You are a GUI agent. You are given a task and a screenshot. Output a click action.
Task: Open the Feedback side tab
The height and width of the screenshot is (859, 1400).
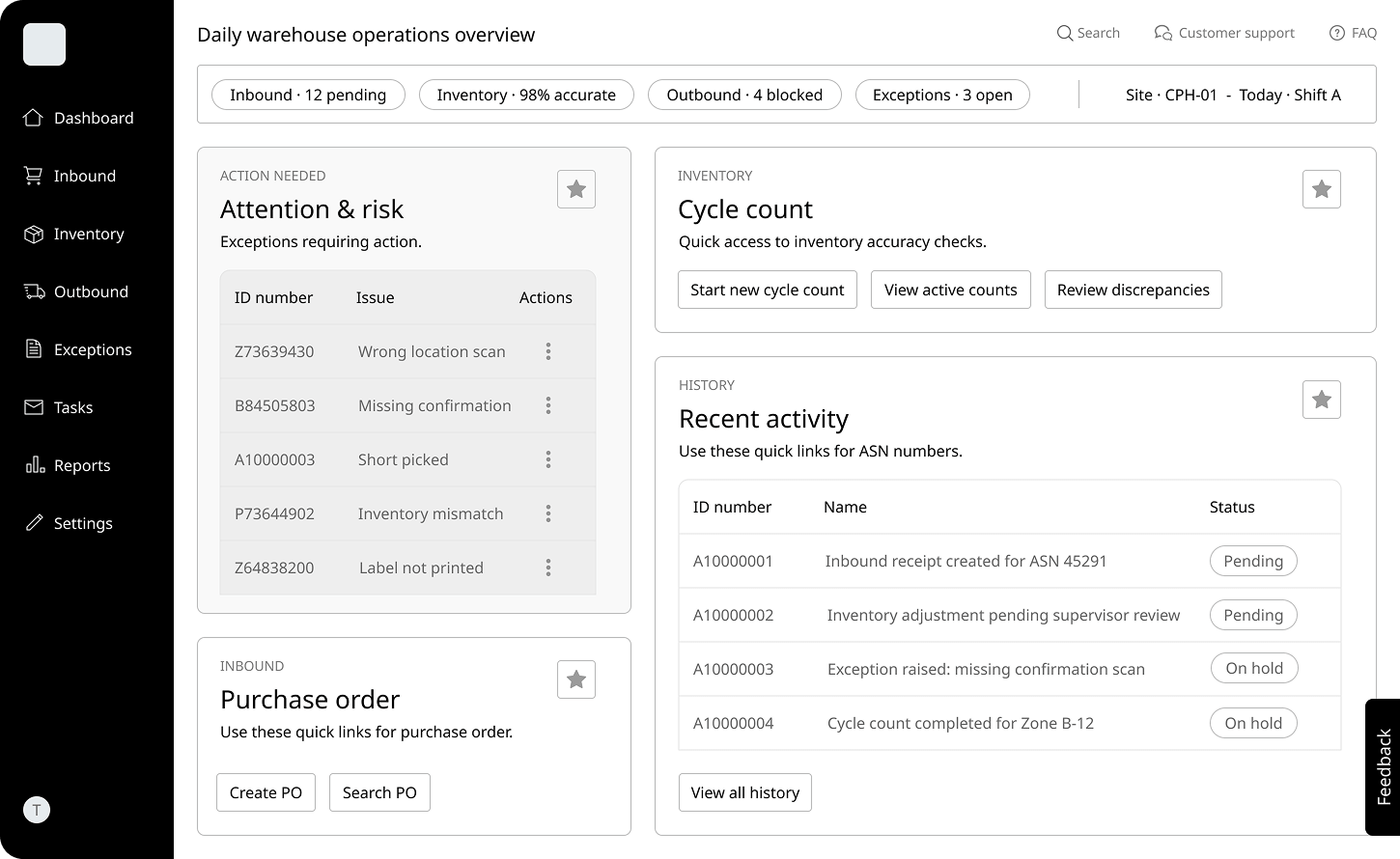tap(1383, 767)
